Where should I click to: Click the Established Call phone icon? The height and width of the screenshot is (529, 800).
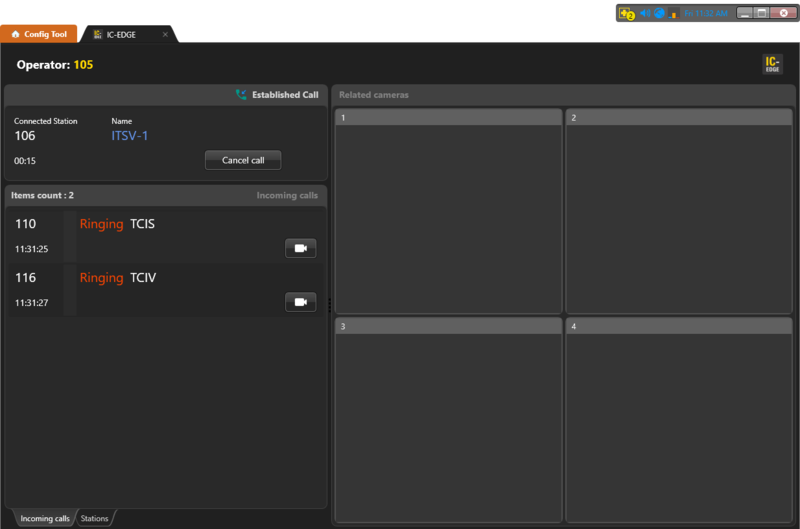(x=241, y=94)
